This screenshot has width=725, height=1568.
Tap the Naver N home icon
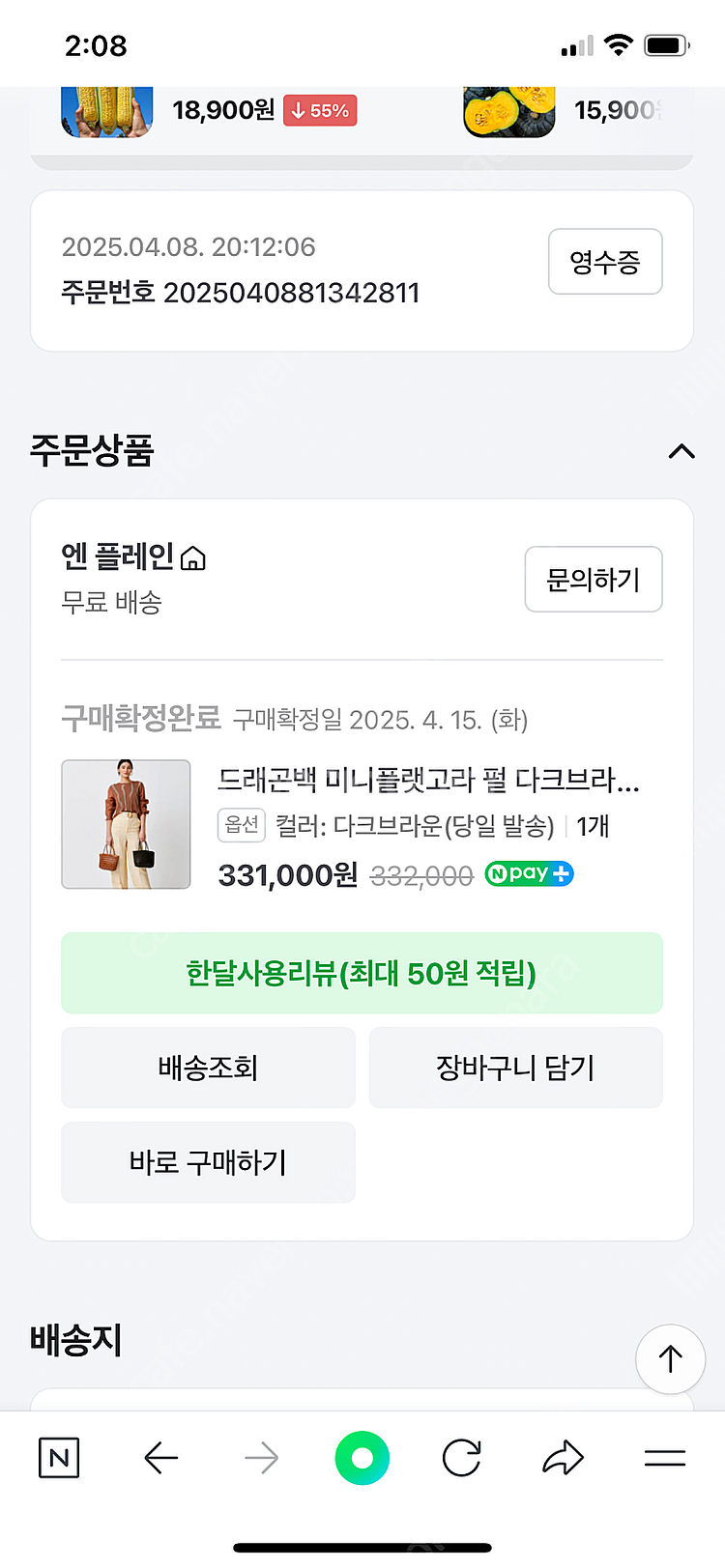tap(59, 1457)
